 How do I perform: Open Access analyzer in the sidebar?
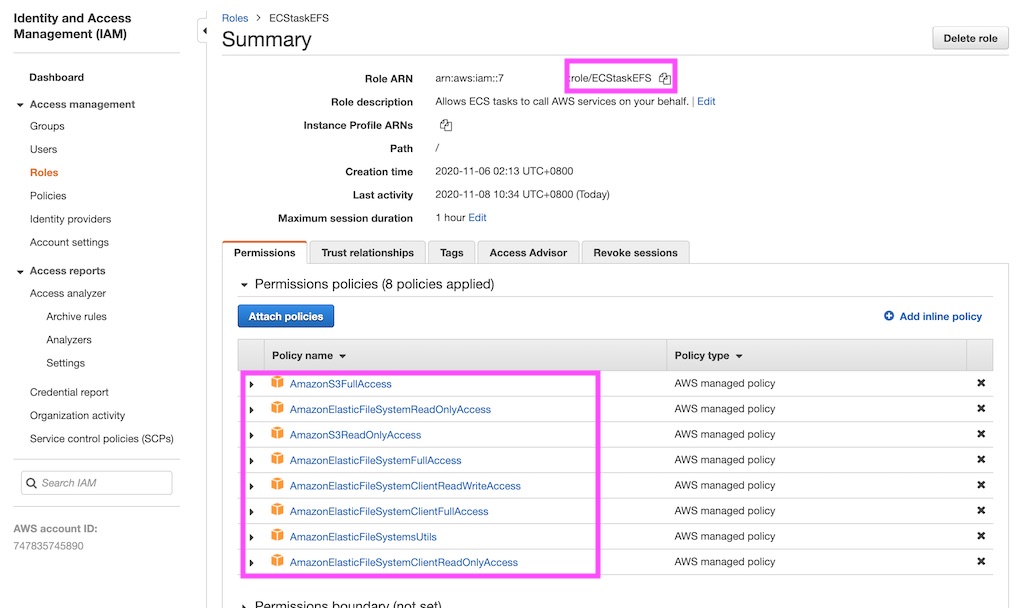click(x=67, y=294)
